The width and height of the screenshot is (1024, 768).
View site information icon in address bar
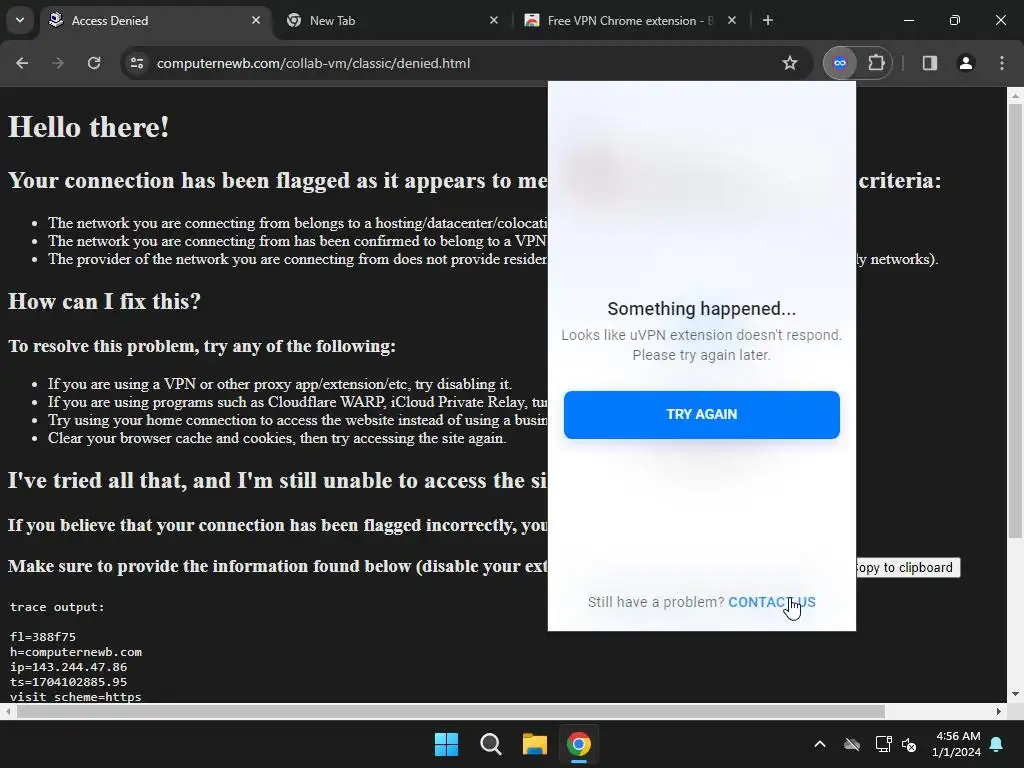(x=137, y=63)
